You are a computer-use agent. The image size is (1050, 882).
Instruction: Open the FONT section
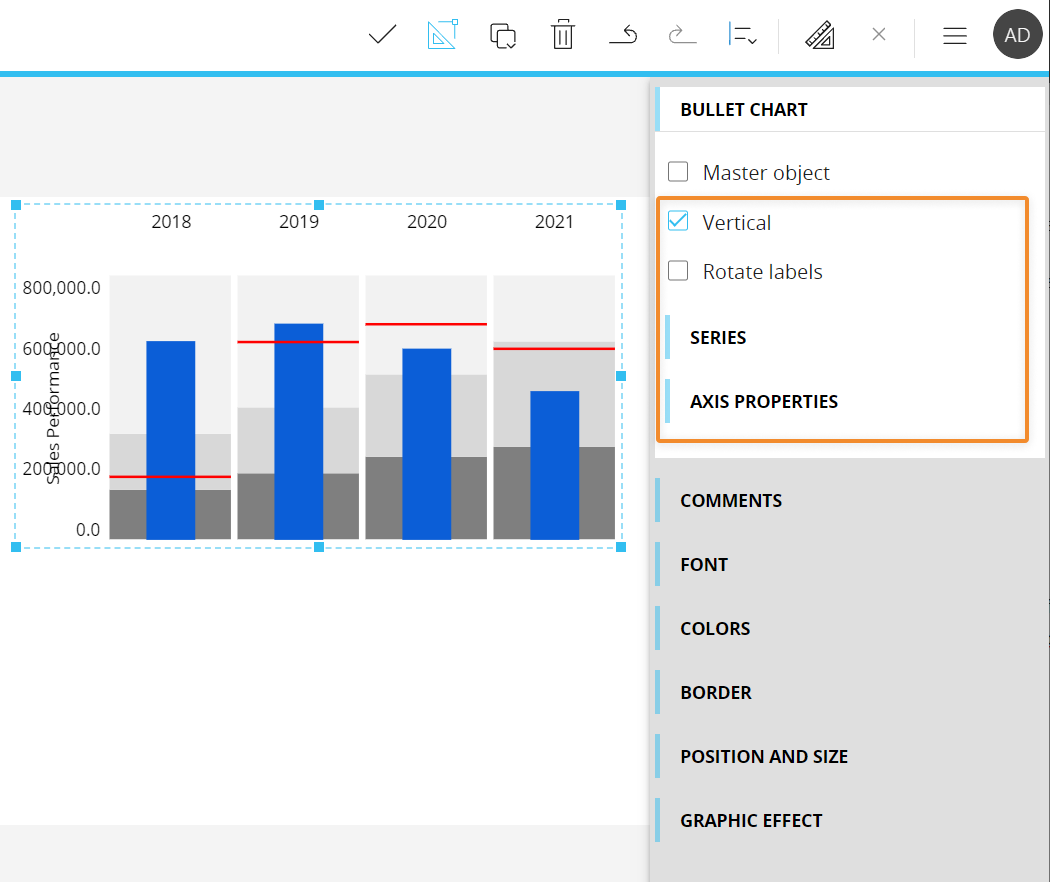point(704,565)
